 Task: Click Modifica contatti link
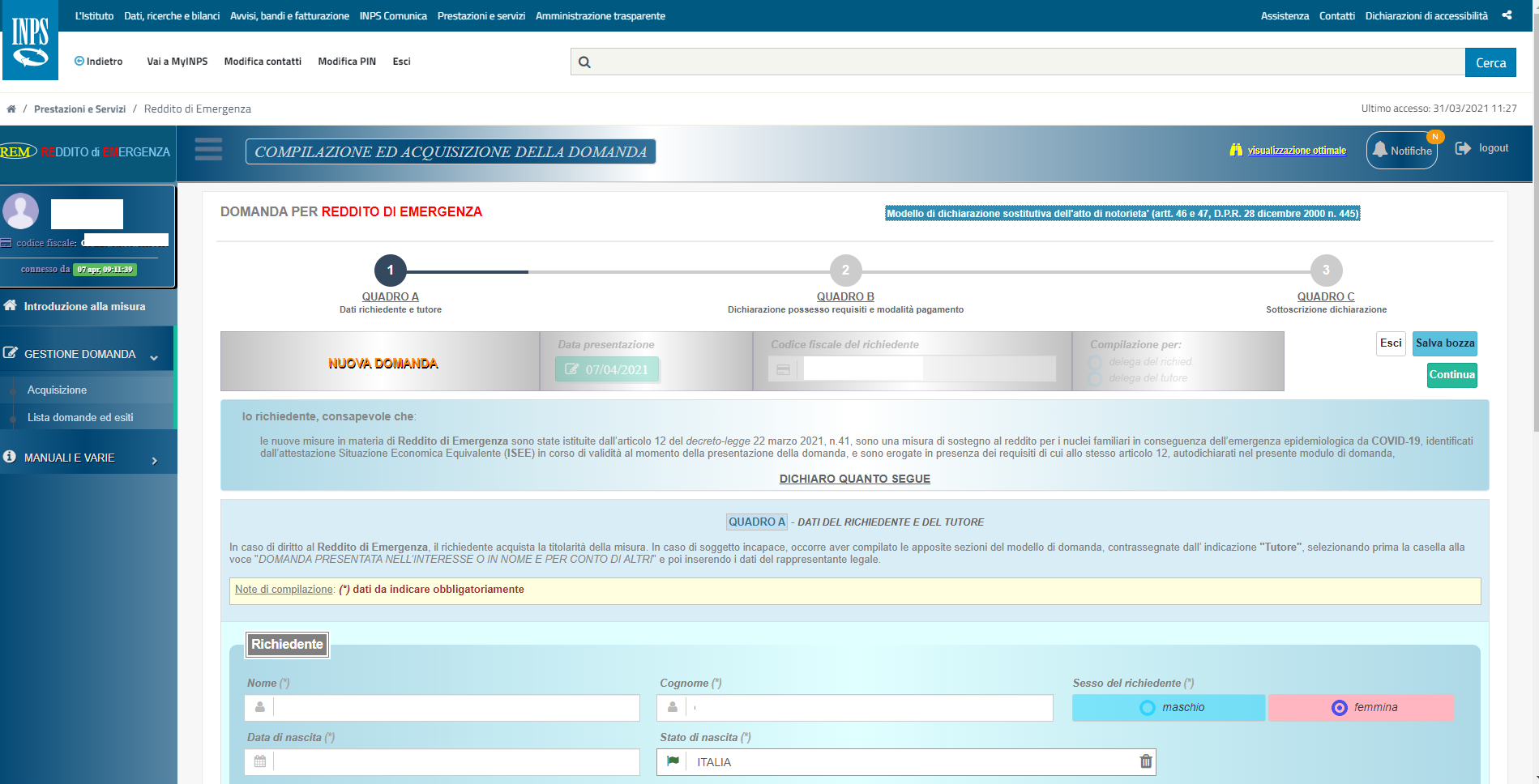(263, 61)
